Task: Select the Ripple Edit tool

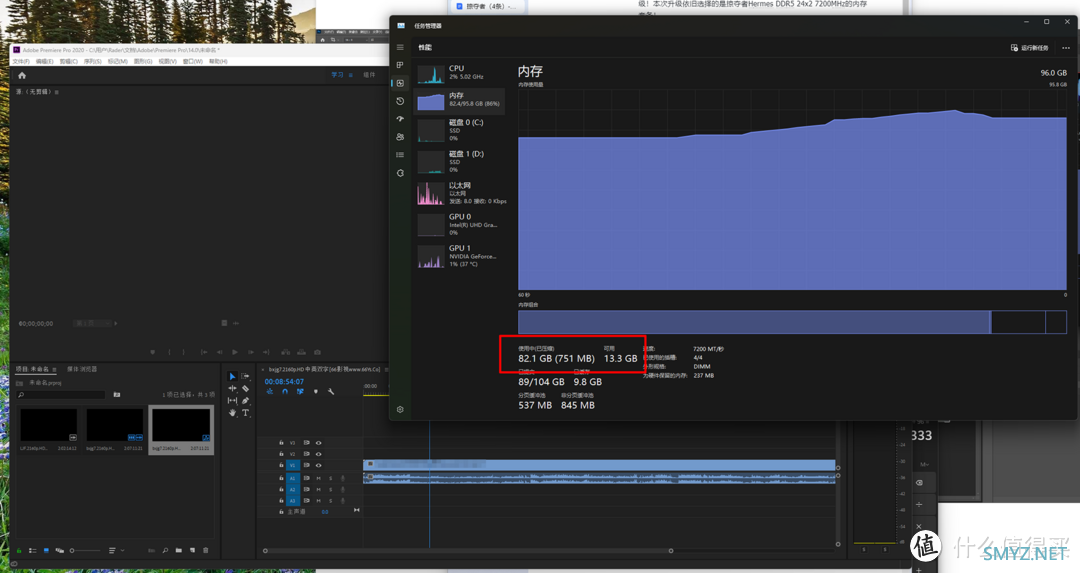Action: pyautogui.click(x=232, y=388)
